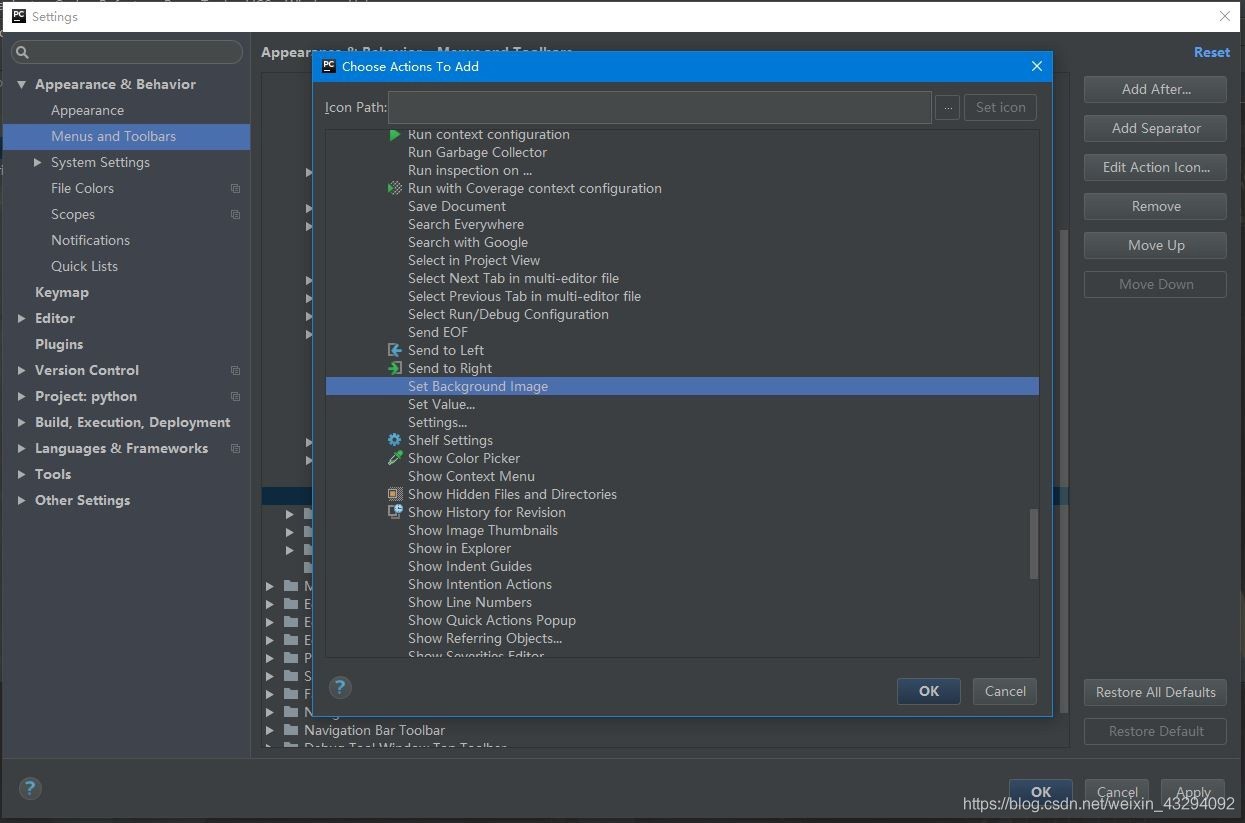Expand the Tools section
The height and width of the screenshot is (823, 1245).
(21, 474)
